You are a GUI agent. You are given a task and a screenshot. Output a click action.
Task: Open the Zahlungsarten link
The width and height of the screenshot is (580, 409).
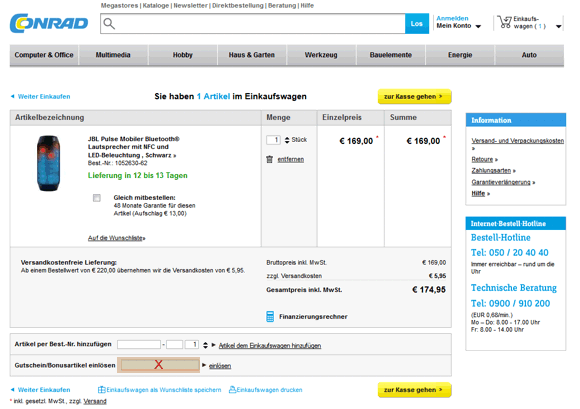pos(491,170)
